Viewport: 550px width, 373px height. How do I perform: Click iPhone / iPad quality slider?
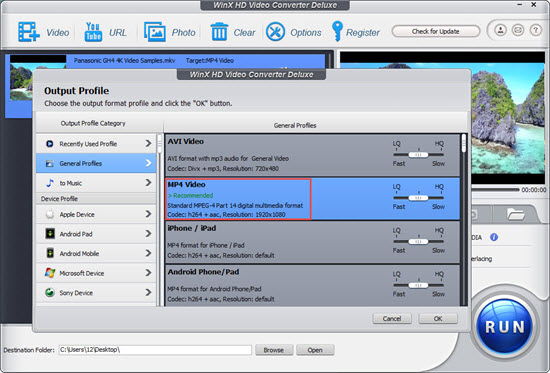418,241
